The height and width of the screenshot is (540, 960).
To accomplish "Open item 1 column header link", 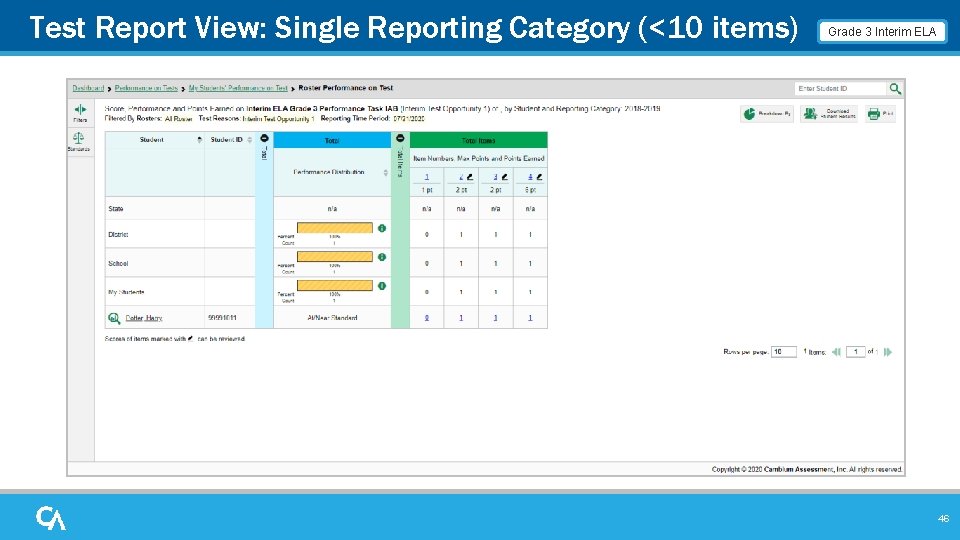I will [x=427, y=177].
